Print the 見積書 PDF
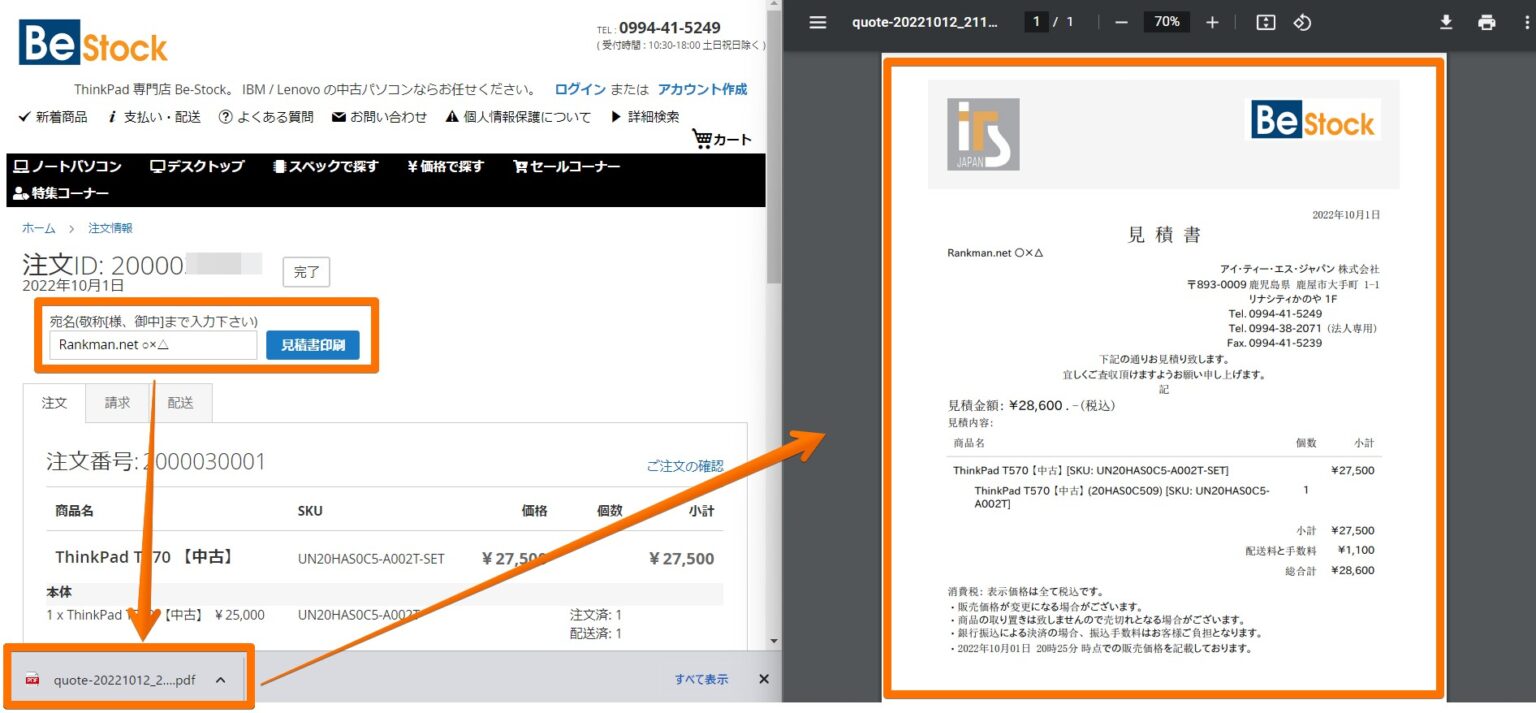This screenshot has width=1536, height=713. tap(1486, 22)
